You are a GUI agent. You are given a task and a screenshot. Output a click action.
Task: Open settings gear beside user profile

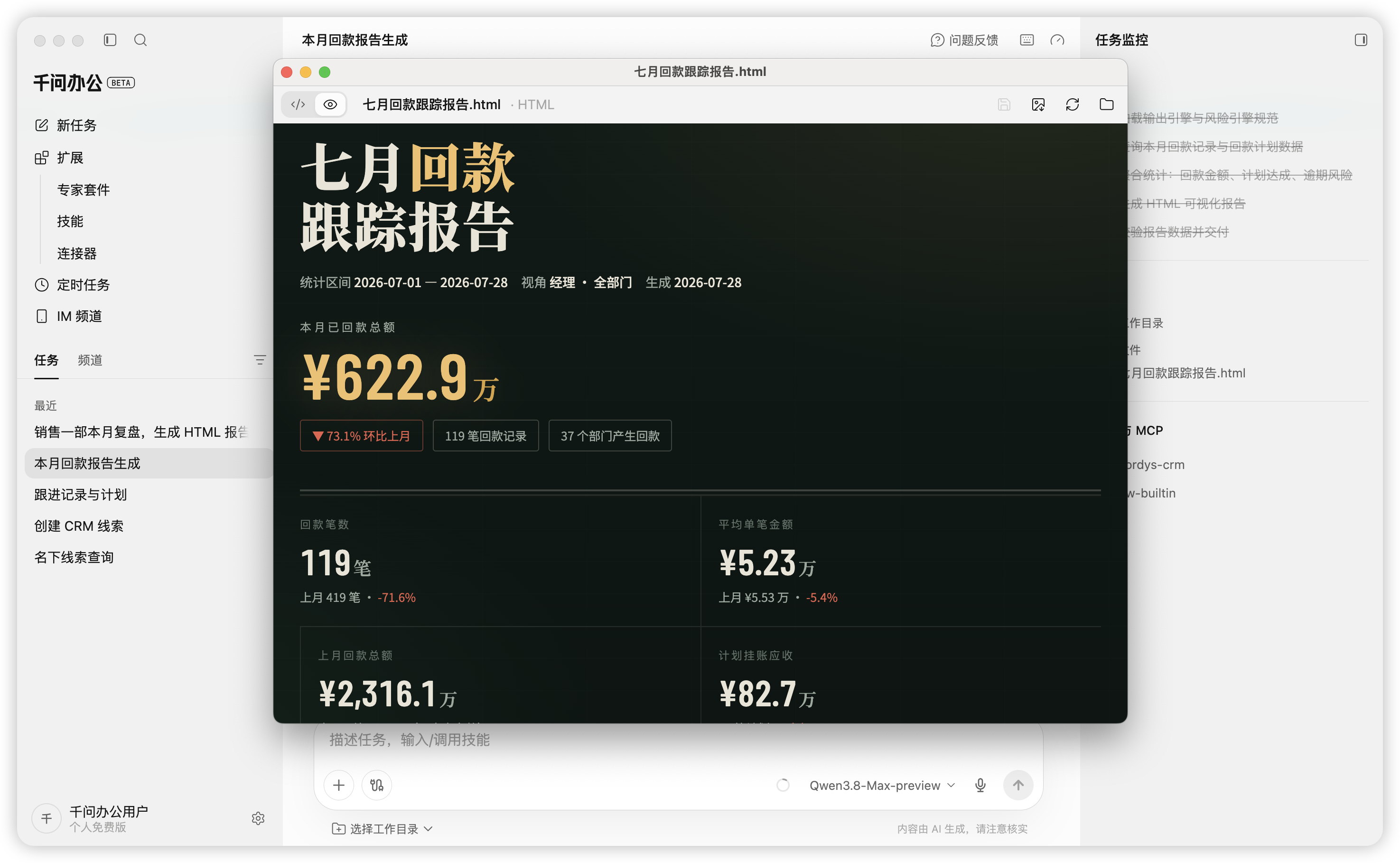point(258,818)
